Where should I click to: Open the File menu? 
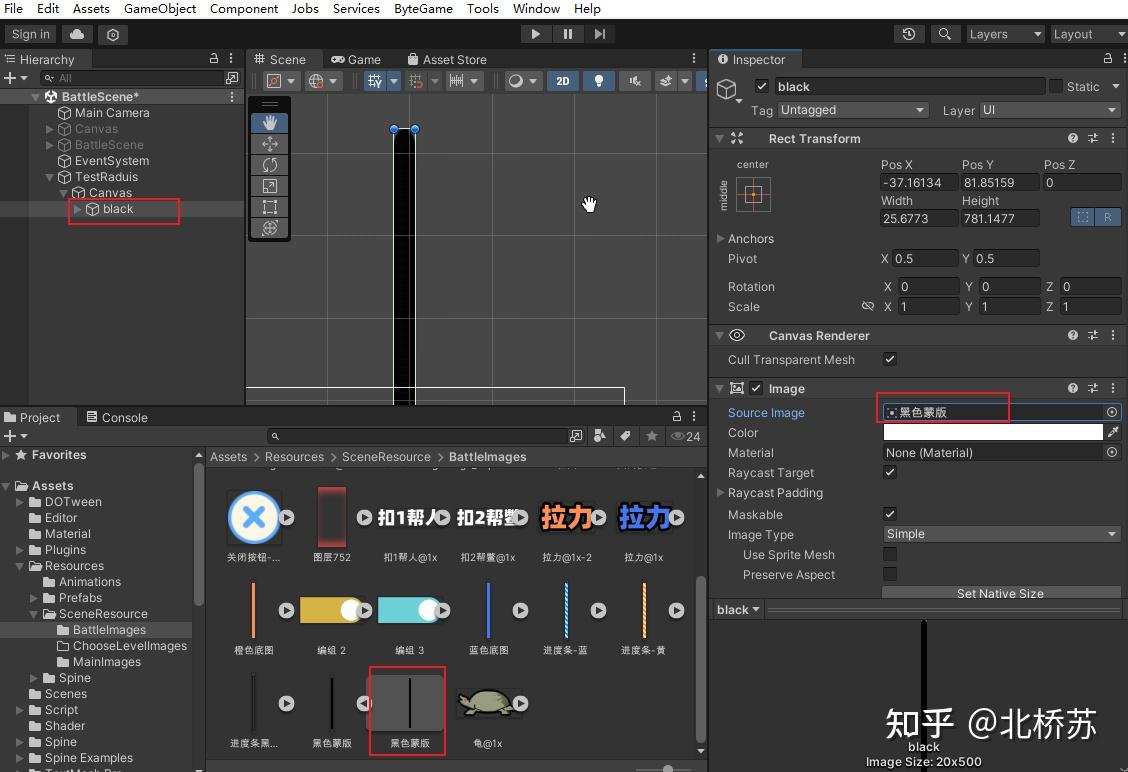tap(14, 9)
